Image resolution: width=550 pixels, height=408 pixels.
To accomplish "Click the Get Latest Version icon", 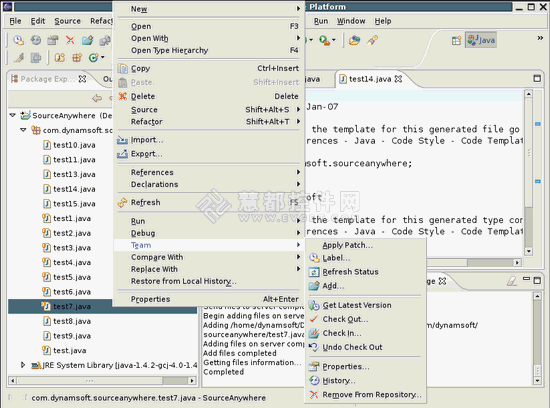I will coord(314,305).
